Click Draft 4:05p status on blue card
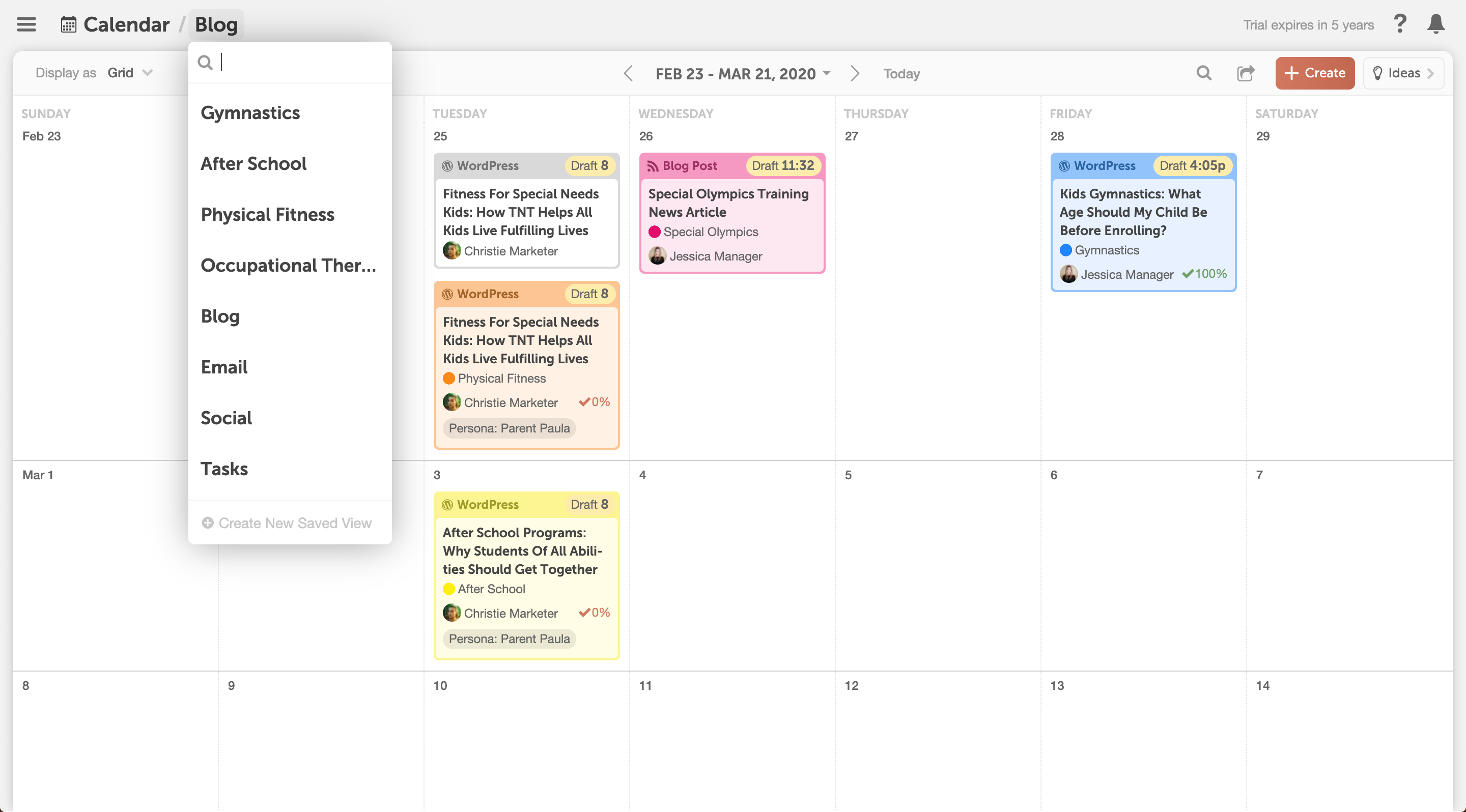This screenshot has height=812, width=1466. pos(1192,165)
